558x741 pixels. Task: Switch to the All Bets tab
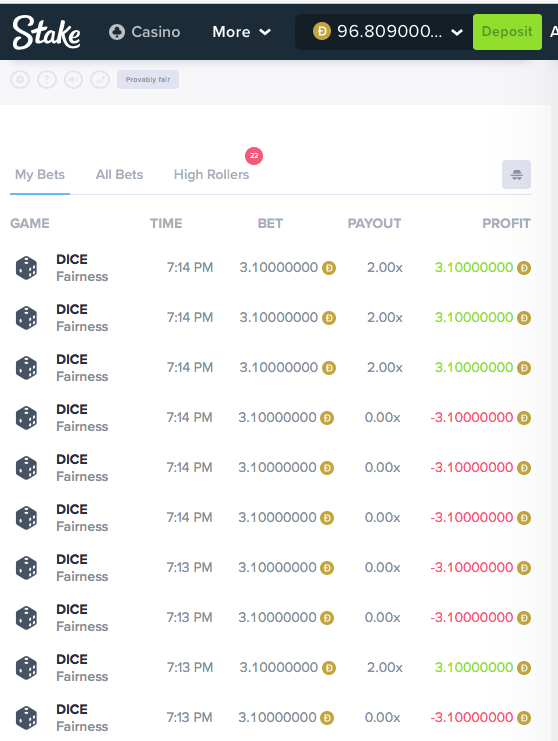[119, 174]
